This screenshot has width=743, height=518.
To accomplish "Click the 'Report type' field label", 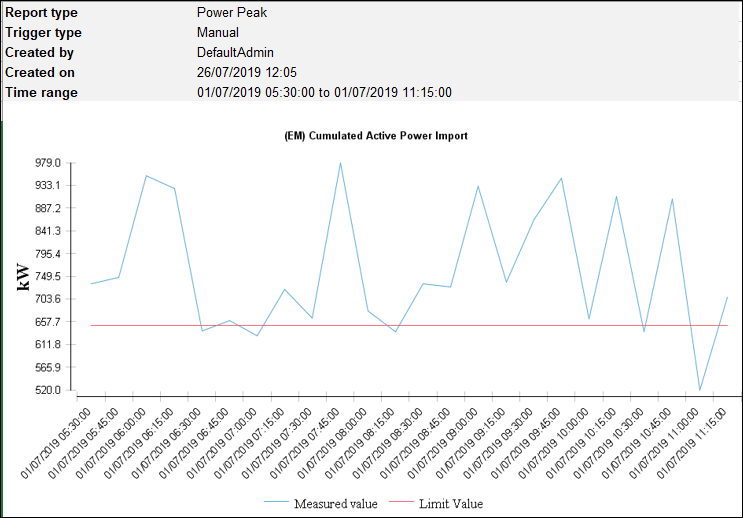I will [41, 13].
